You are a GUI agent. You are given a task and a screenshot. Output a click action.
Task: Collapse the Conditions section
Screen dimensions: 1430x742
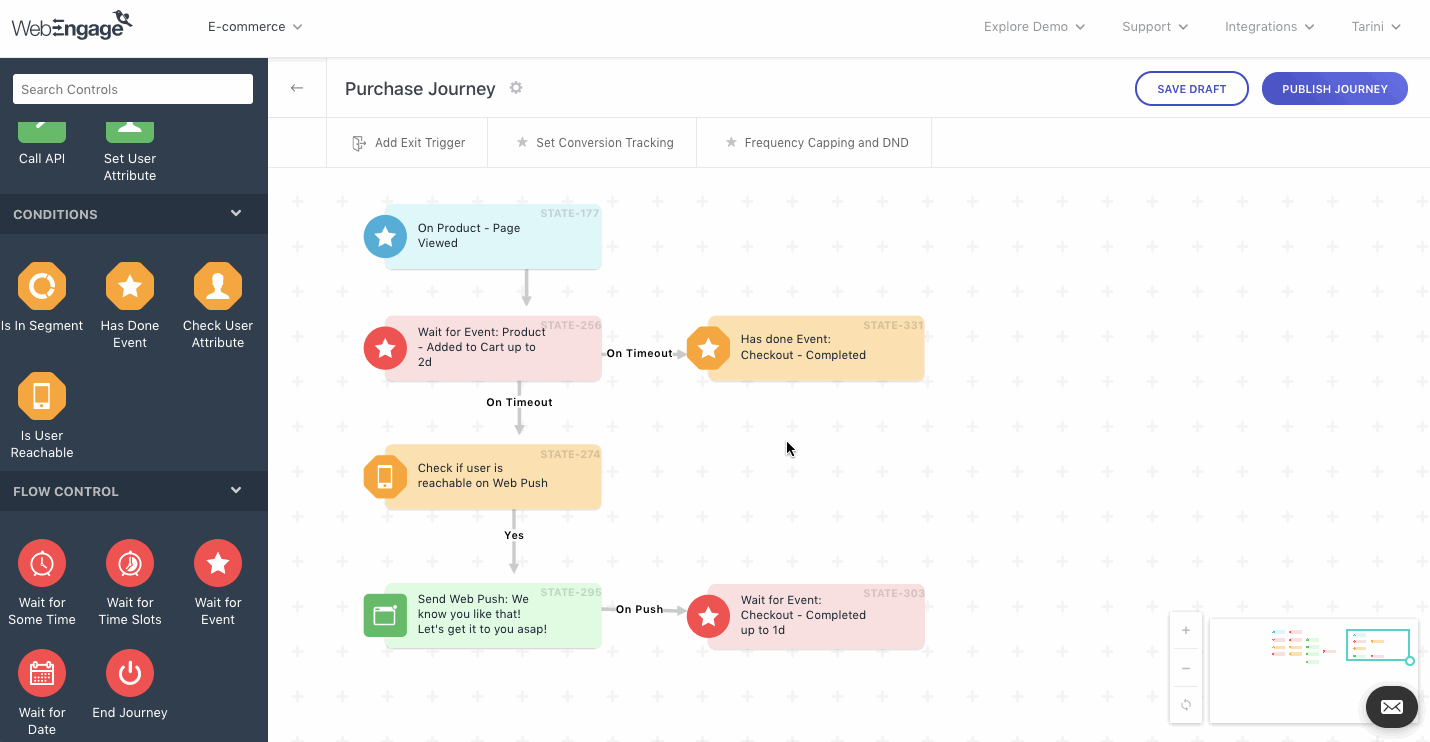click(x=236, y=213)
